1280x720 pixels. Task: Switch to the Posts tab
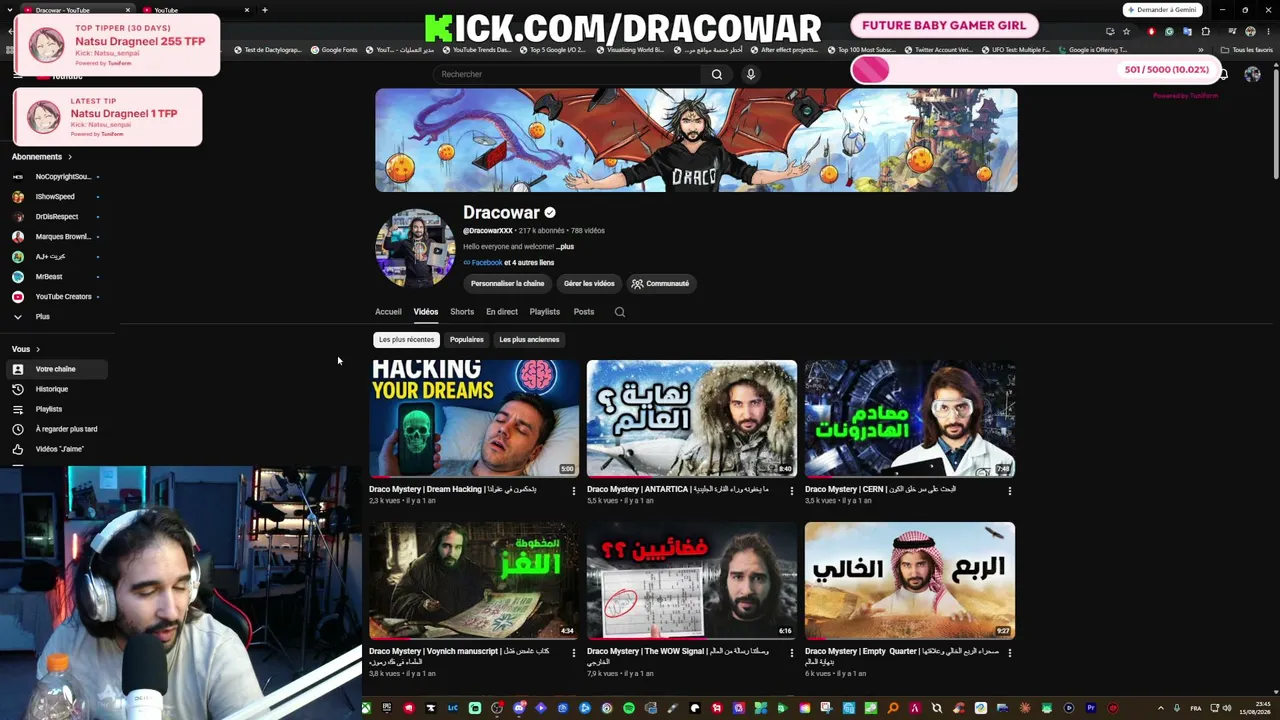tap(584, 312)
